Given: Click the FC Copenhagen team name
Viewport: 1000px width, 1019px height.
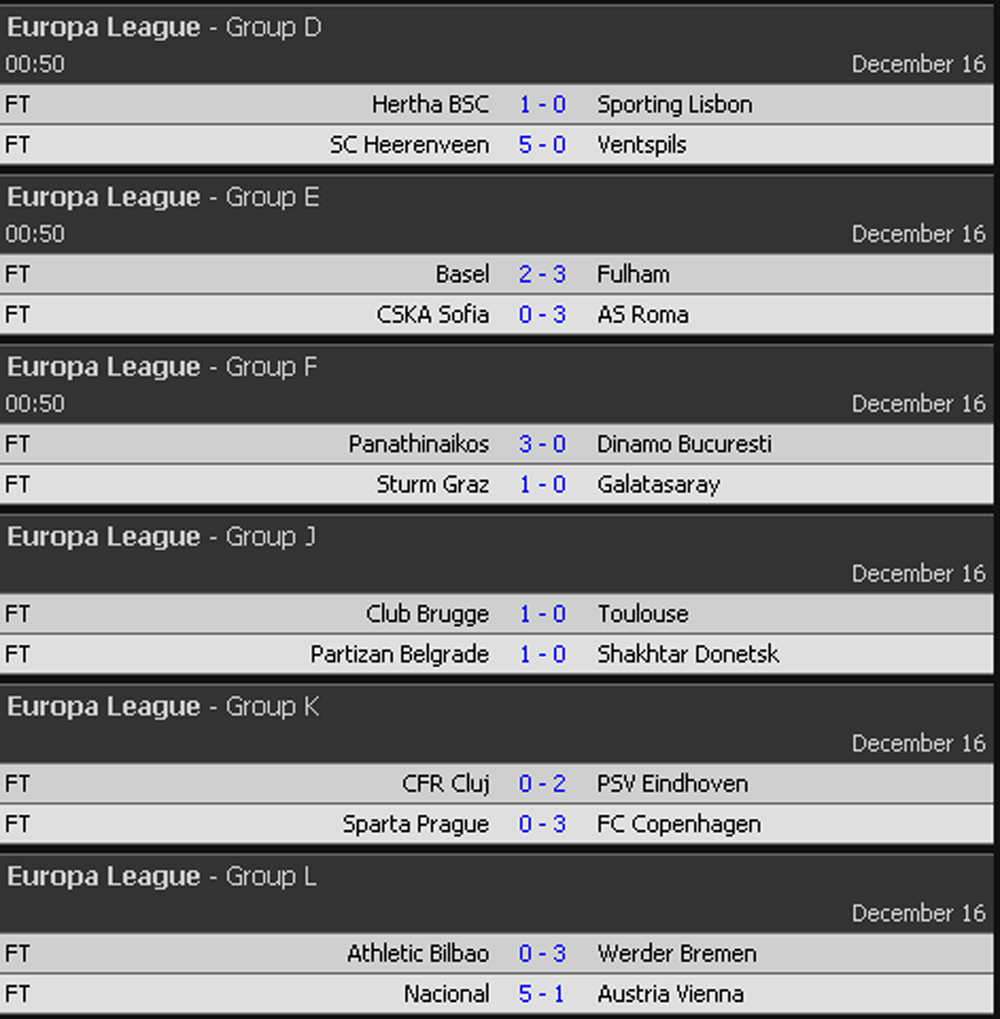Looking at the screenshot, I should tap(678, 825).
